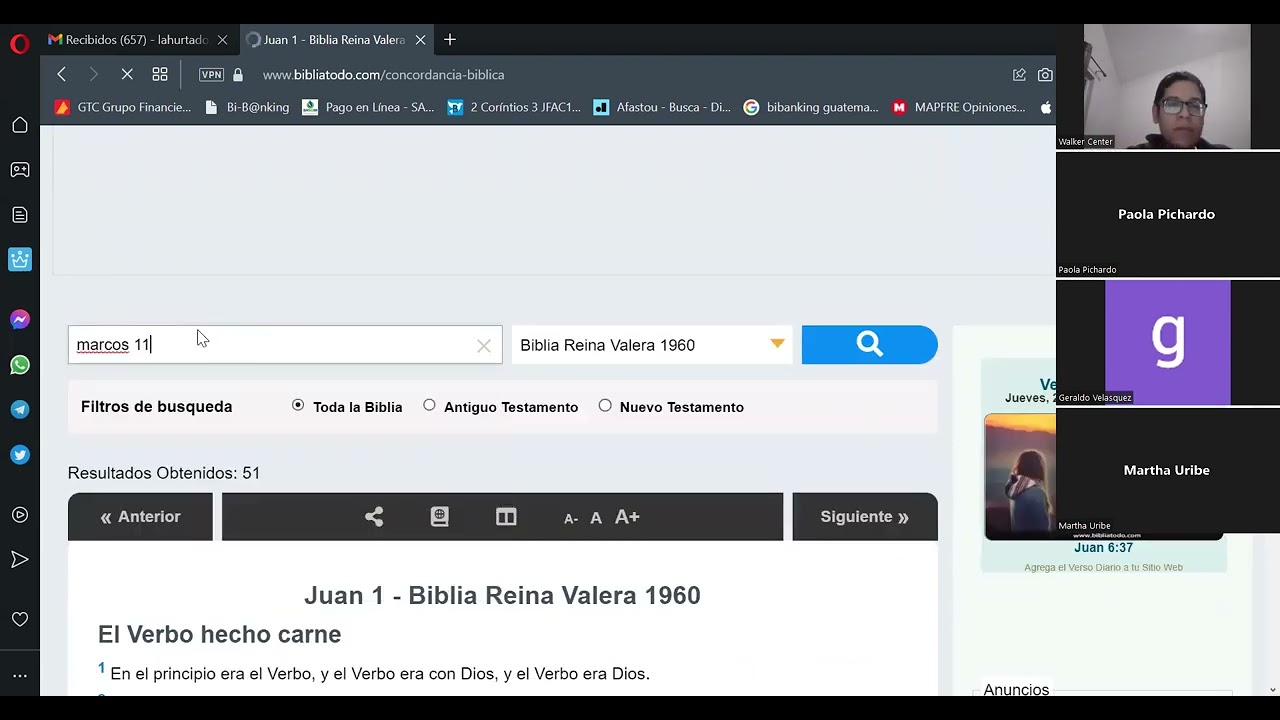The height and width of the screenshot is (720, 1280).
Task: Click the share icon in the chapter toolbar
Action: [x=374, y=517]
